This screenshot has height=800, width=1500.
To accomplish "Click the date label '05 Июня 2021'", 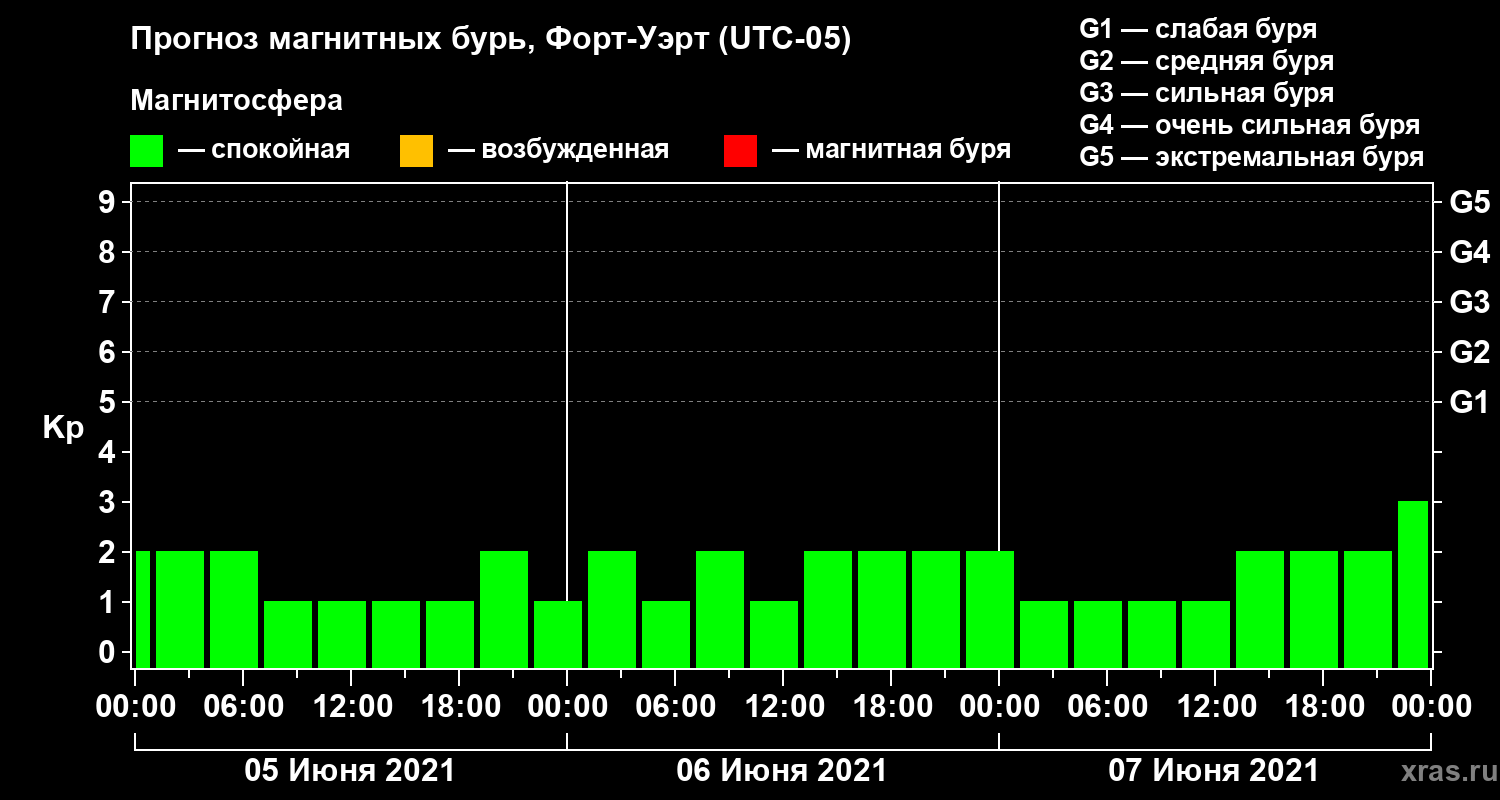I will [350, 771].
